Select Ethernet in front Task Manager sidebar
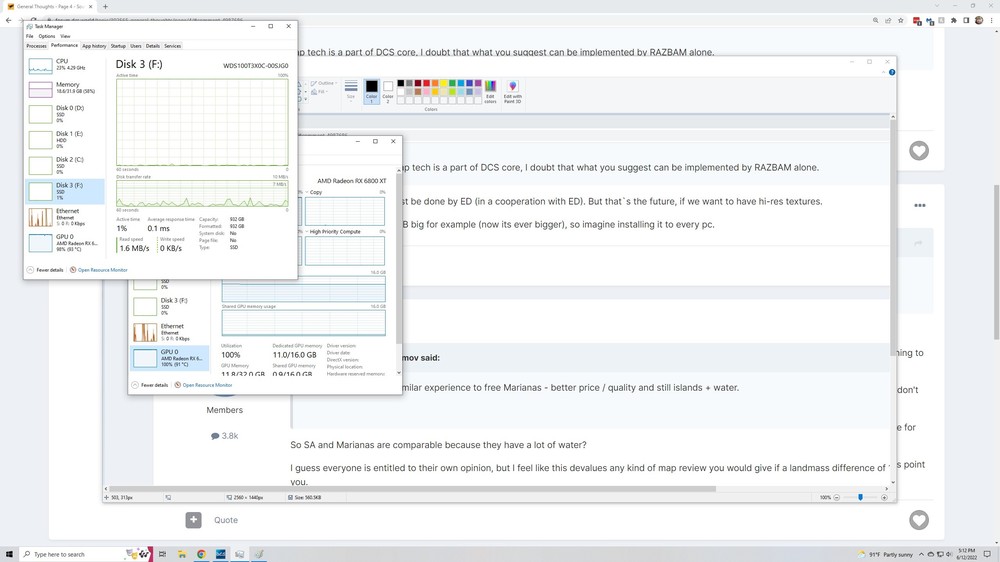Image resolution: width=1000 pixels, height=562 pixels. [65, 217]
